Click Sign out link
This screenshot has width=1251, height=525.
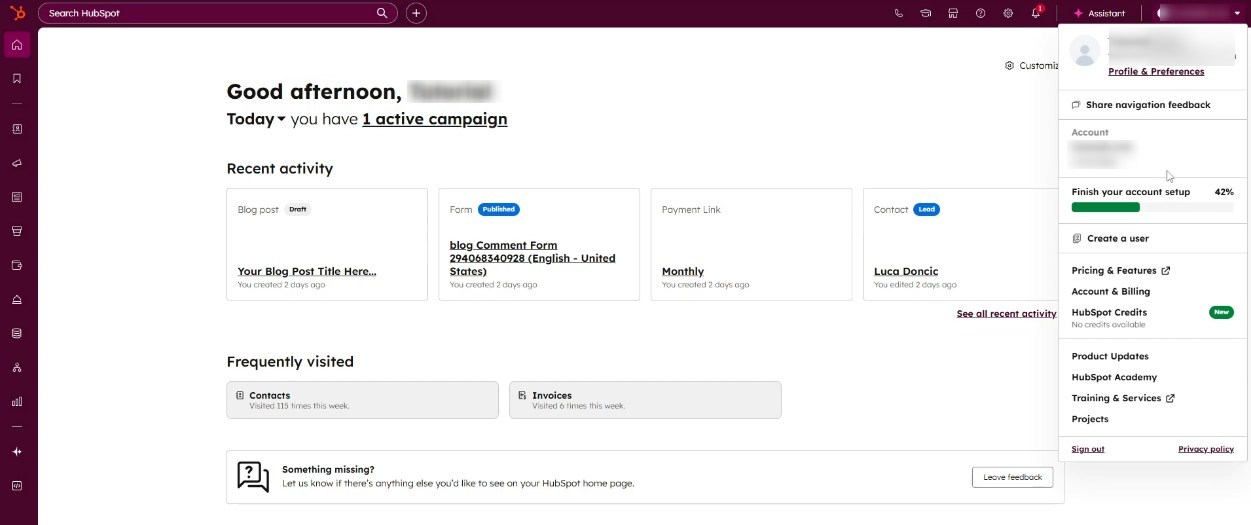[1088, 450]
